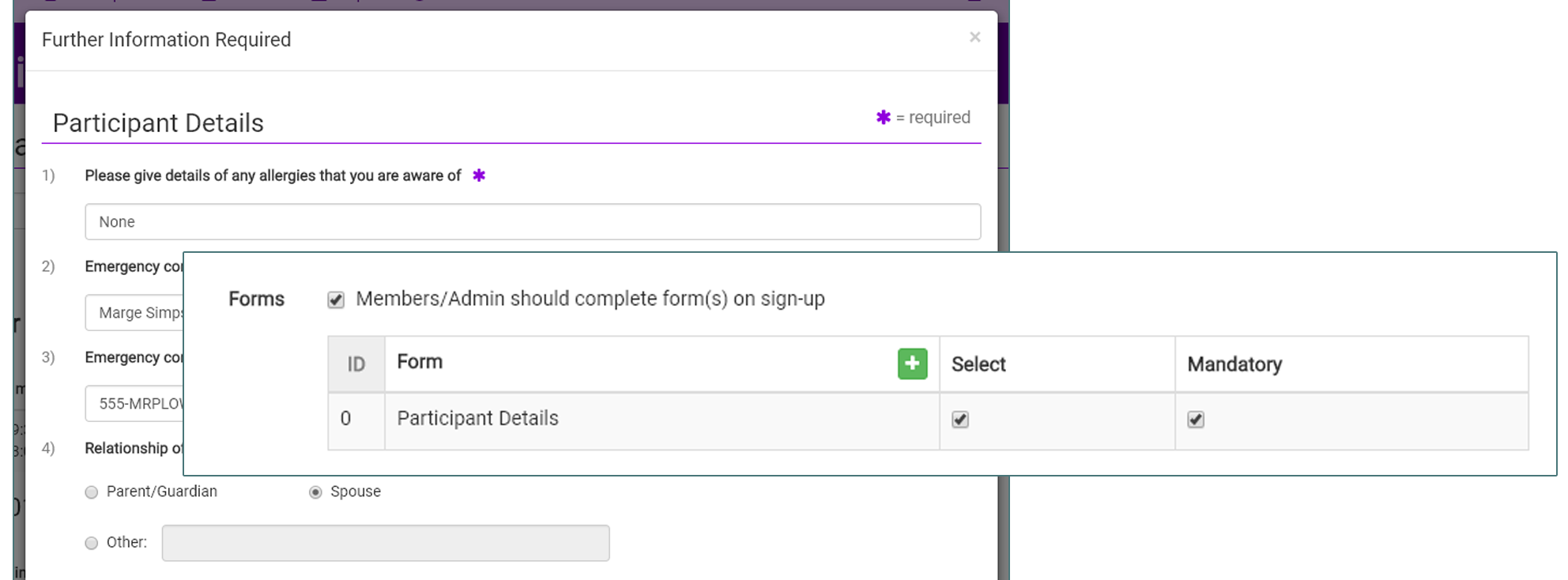Select the Parent/Guardian radio option
Screen dimensions: 1568x580
[x=92, y=492]
